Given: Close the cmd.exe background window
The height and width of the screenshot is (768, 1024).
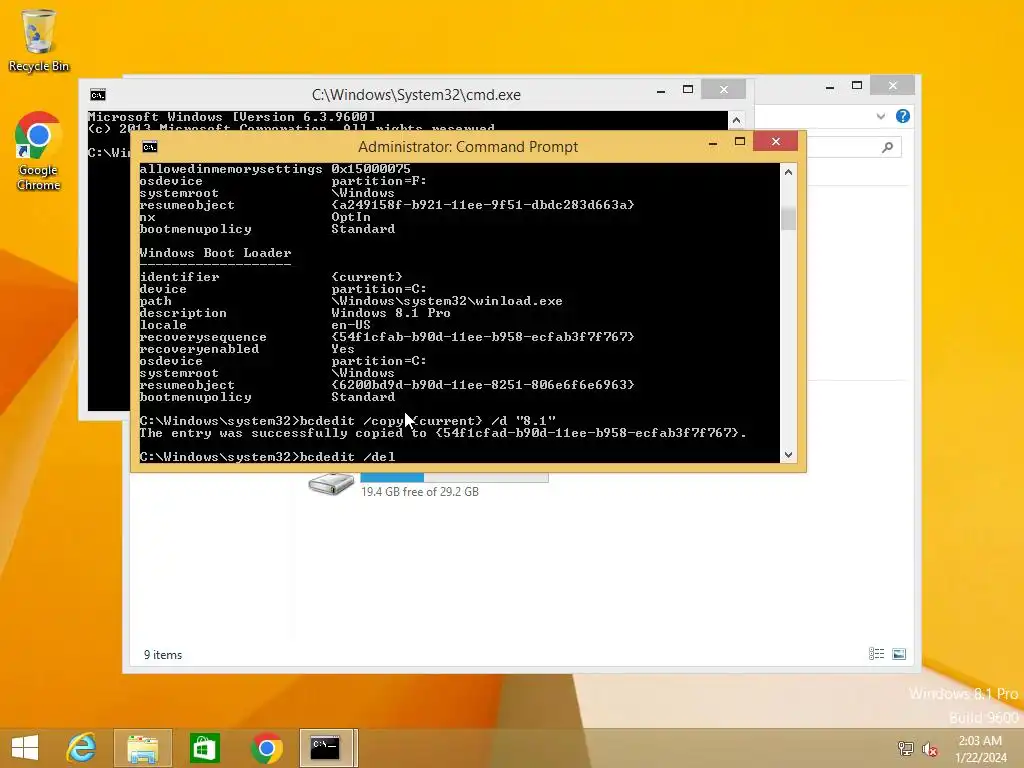Looking at the screenshot, I should 724,89.
